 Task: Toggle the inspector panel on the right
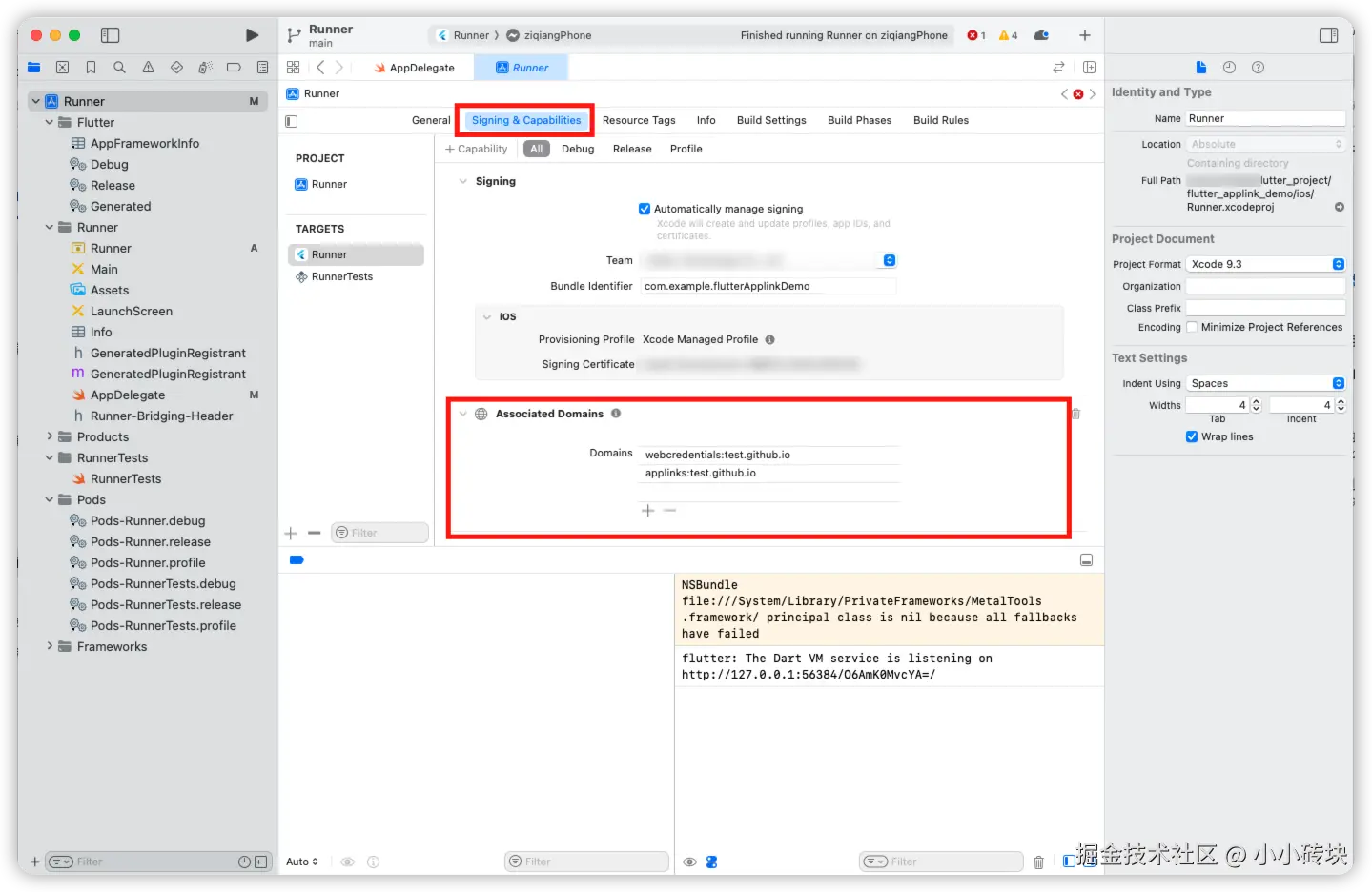pyautogui.click(x=1328, y=35)
